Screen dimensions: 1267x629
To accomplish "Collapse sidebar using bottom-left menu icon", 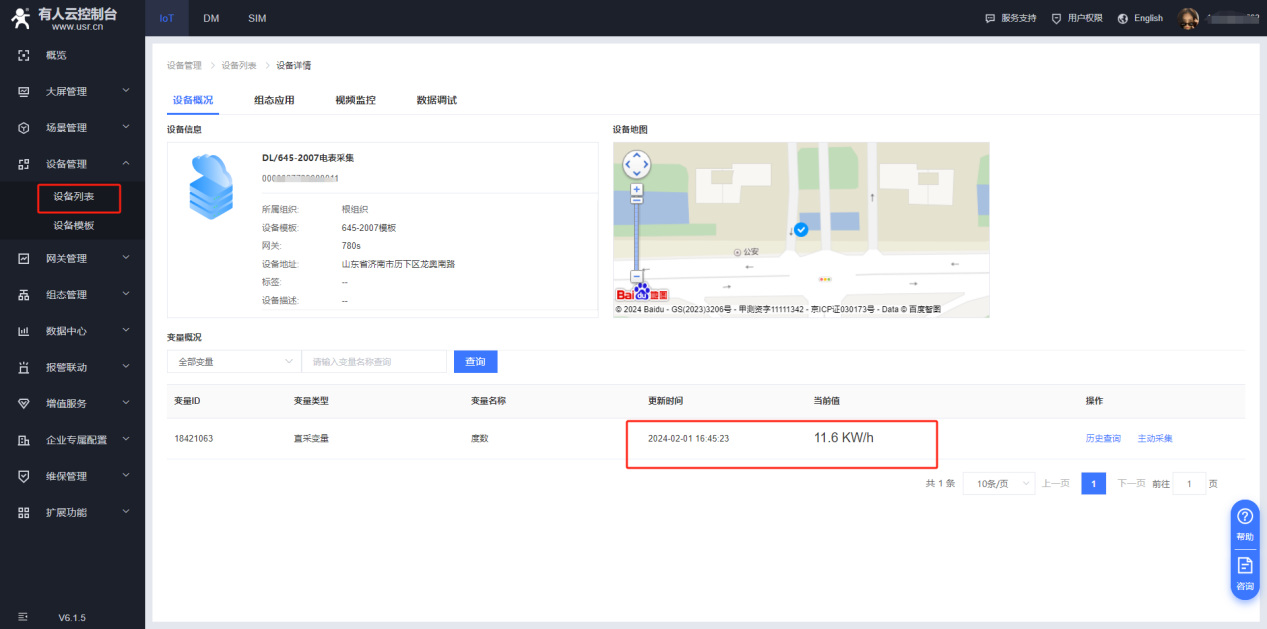I will [x=23, y=617].
